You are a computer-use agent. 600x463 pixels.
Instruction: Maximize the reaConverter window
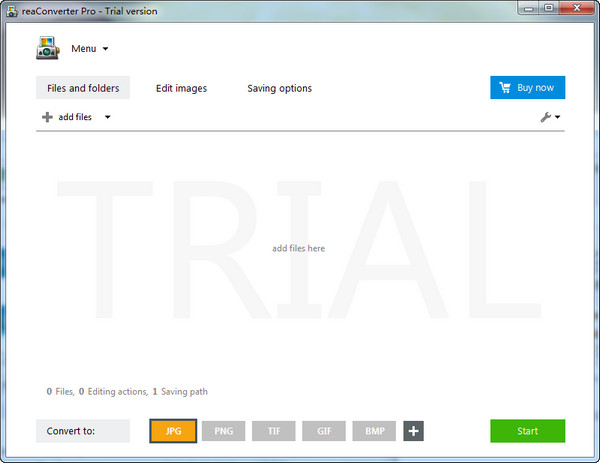(549, 8)
